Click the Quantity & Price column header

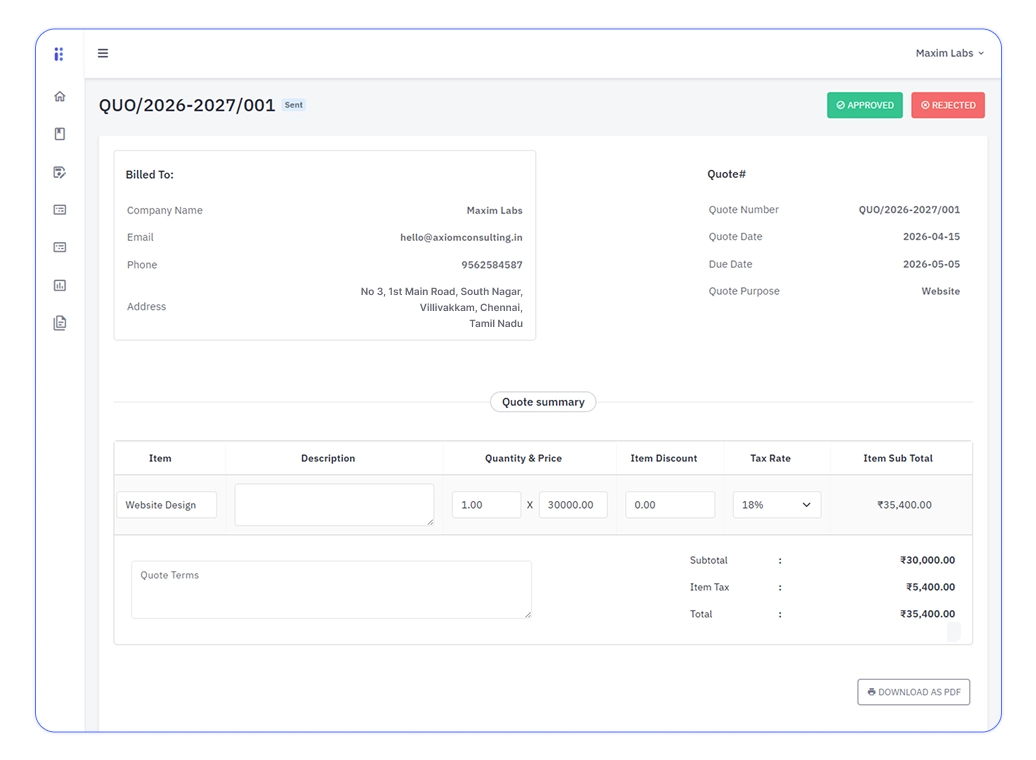[523, 458]
